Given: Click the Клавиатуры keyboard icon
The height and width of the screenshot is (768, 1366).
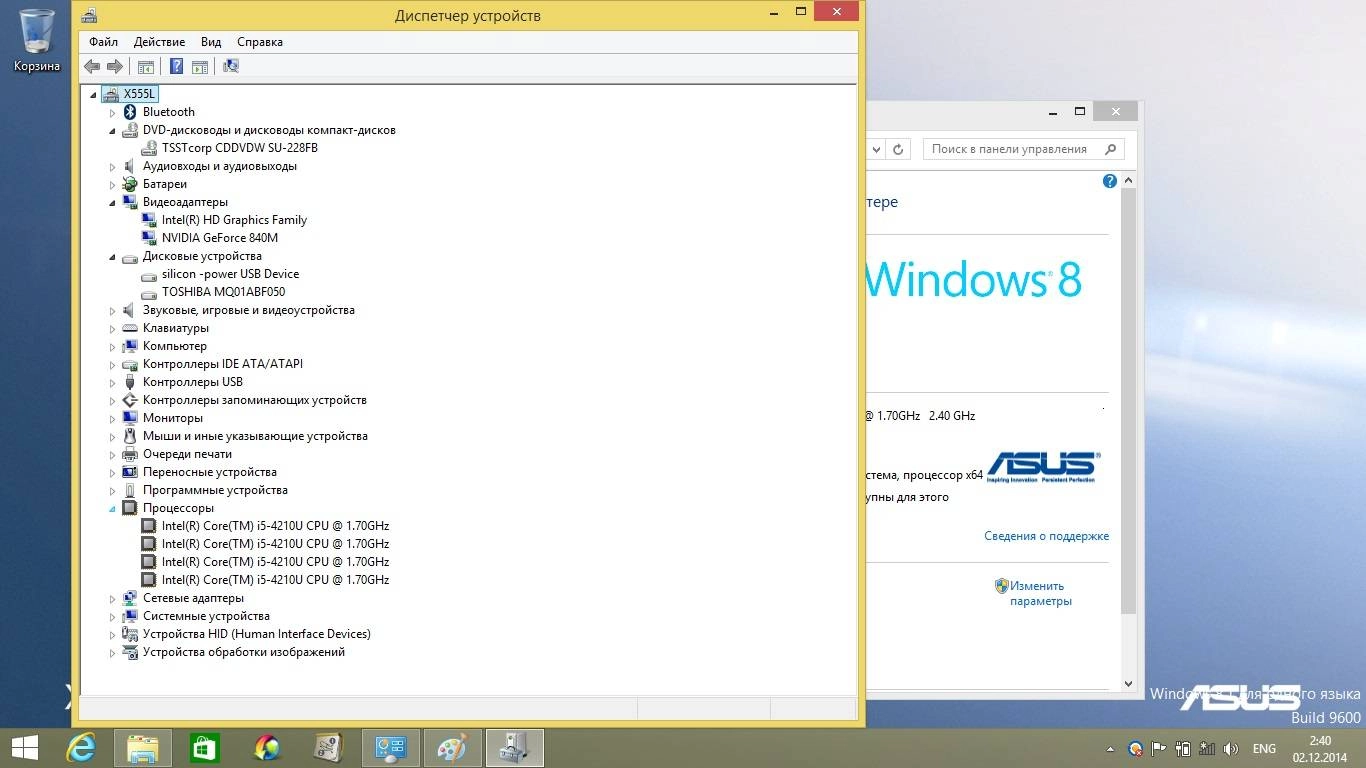Looking at the screenshot, I should coord(129,328).
